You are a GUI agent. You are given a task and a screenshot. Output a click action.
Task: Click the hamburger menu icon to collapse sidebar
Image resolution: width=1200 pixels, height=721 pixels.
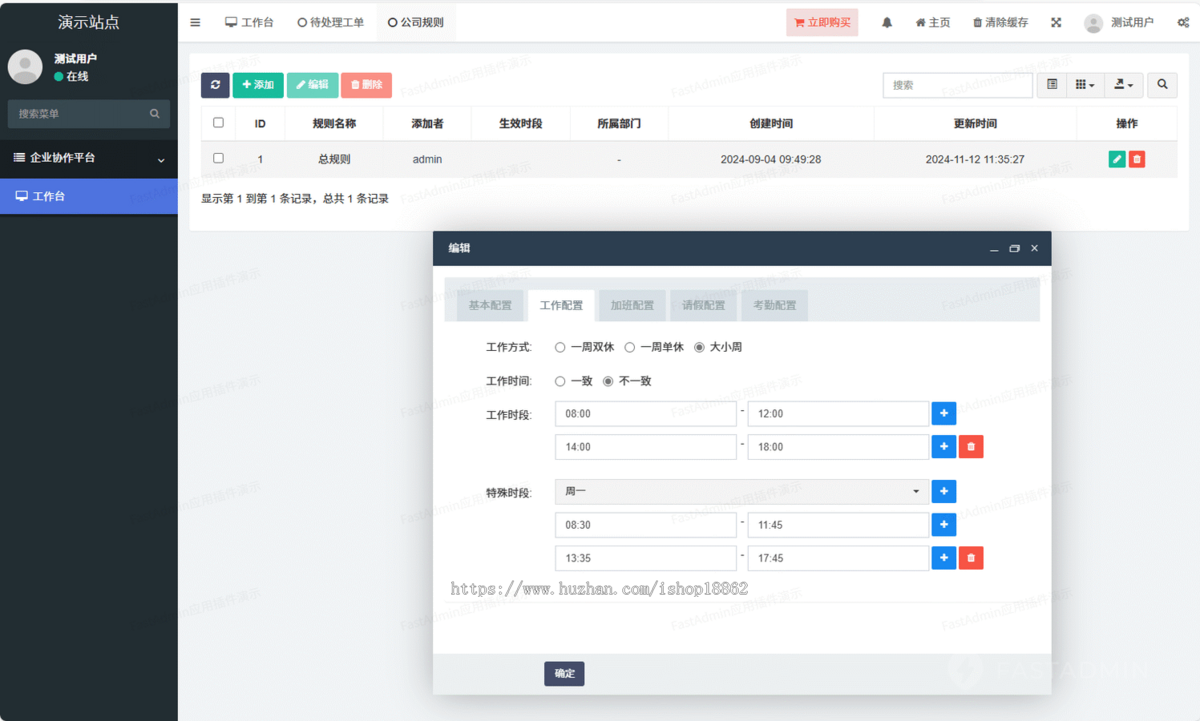(195, 21)
